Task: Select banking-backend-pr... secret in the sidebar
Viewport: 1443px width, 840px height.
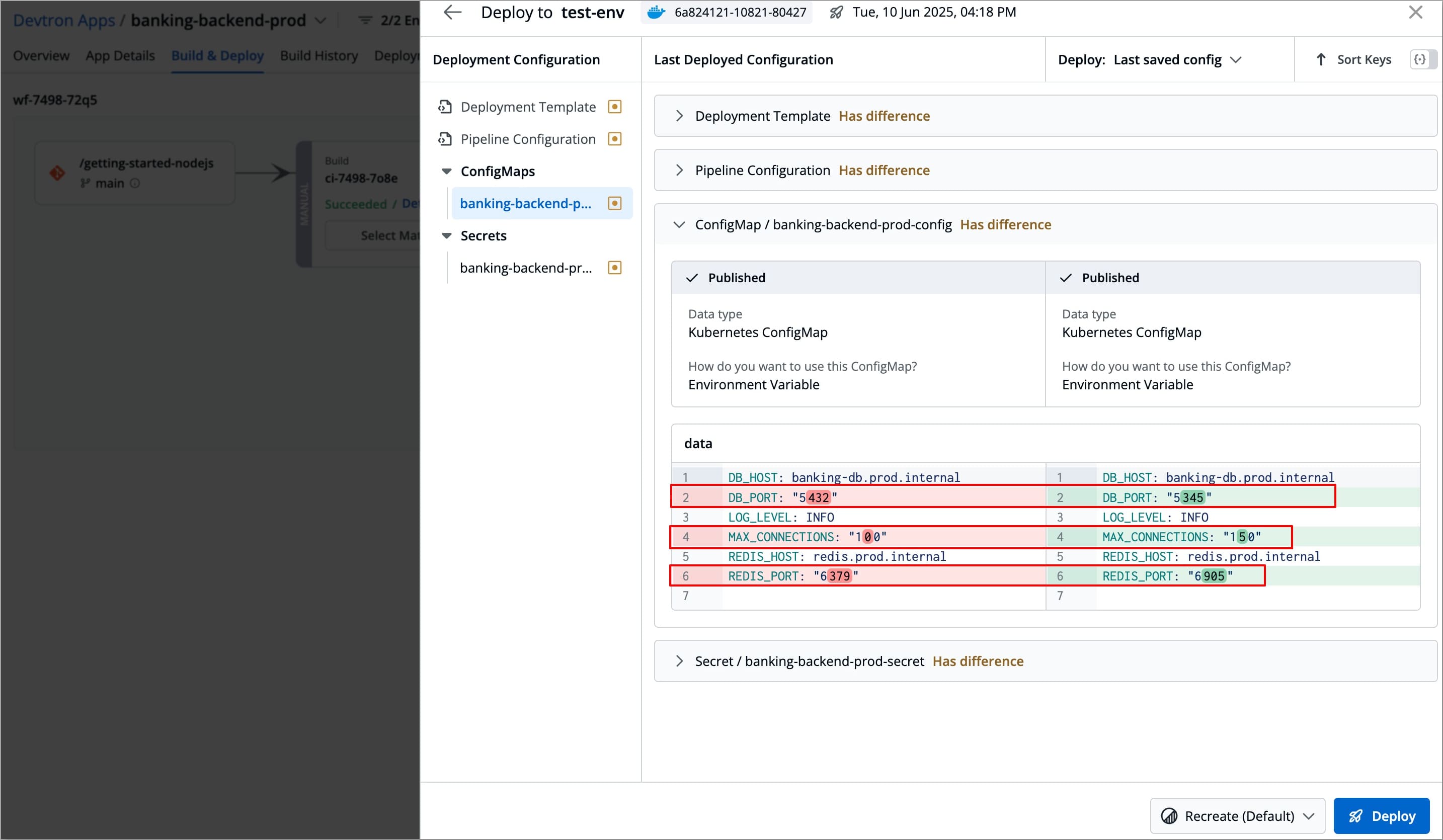Action: pyautogui.click(x=526, y=268)
